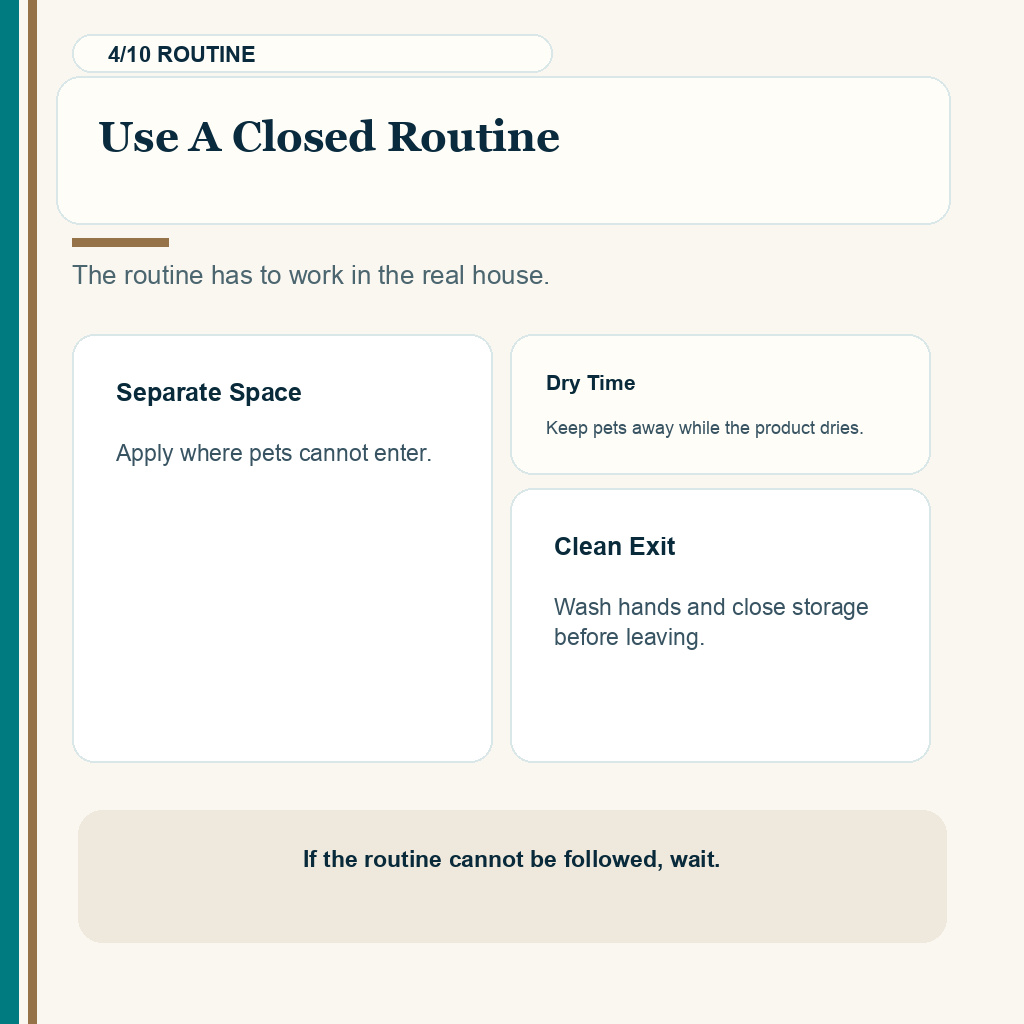The width and height of the screenshot is (1024, 1024).
Task: Click the Clean Exit heading
Action: pyautogui.click(x=615, y=547)
